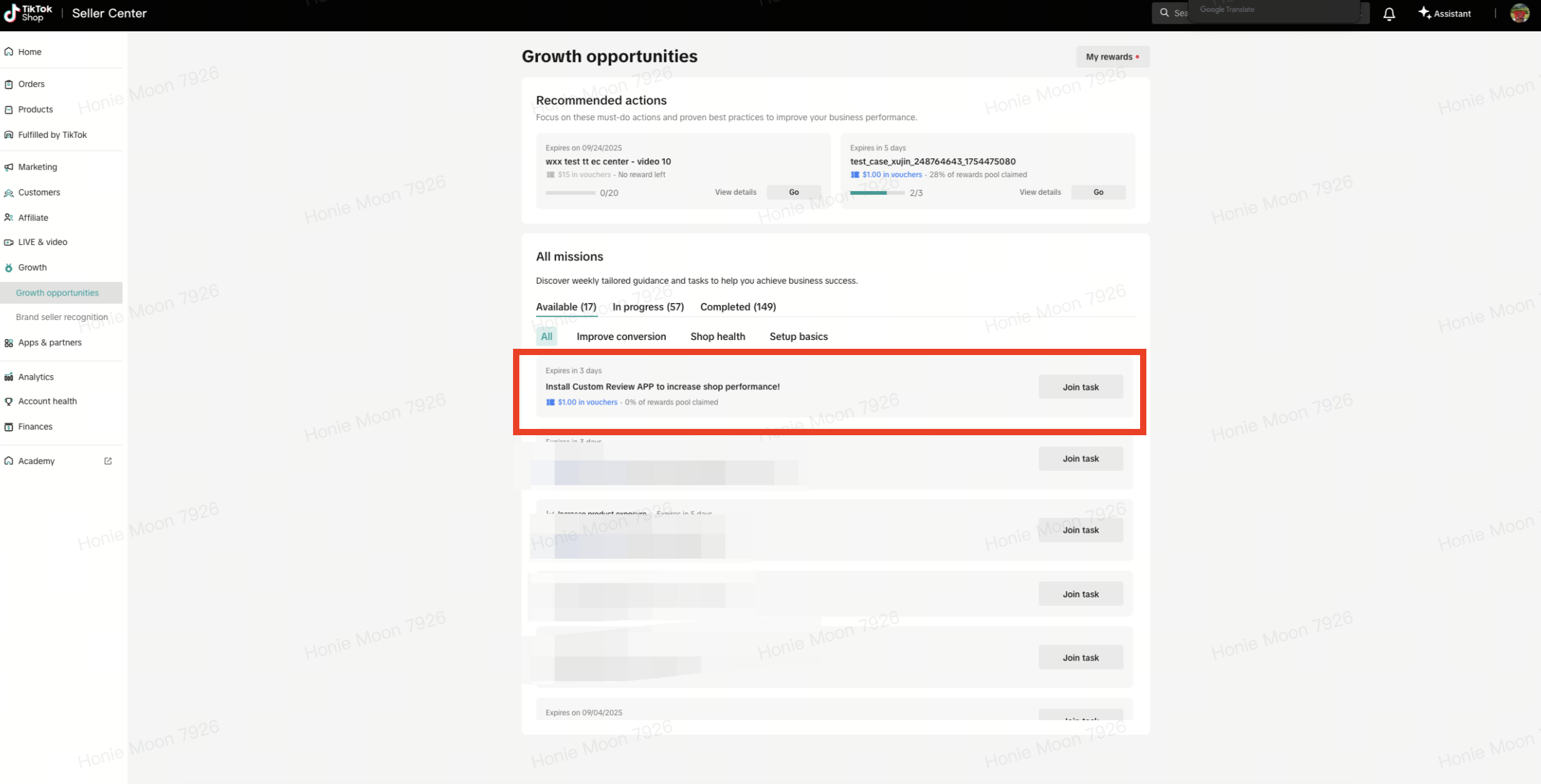This screenshot has height=784, width=1541.
Task: Click the notification bell icon
Action: tap(1389, 14)
